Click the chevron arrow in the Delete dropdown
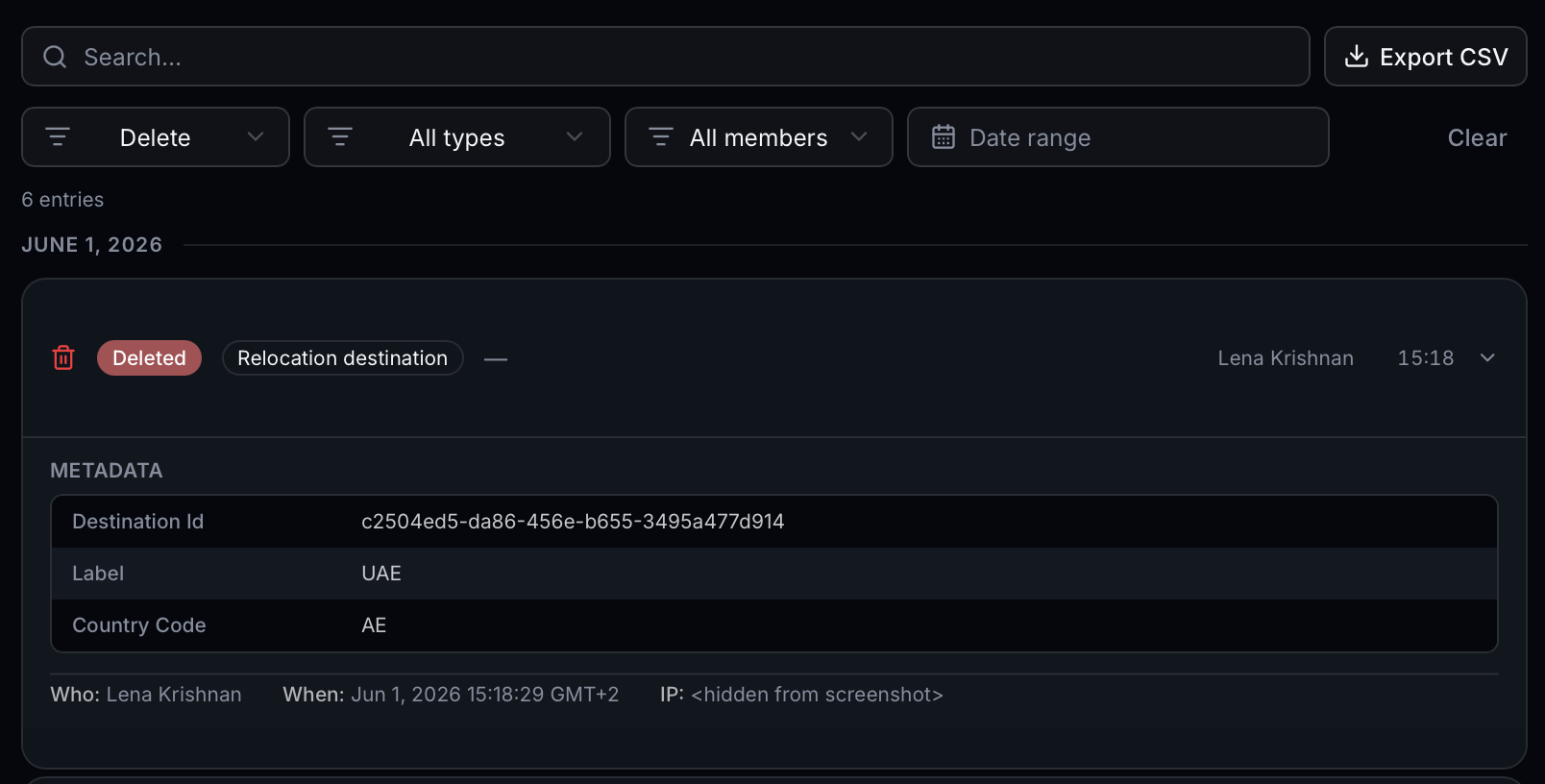This screenshot has width=1545, height=784. 256,137
